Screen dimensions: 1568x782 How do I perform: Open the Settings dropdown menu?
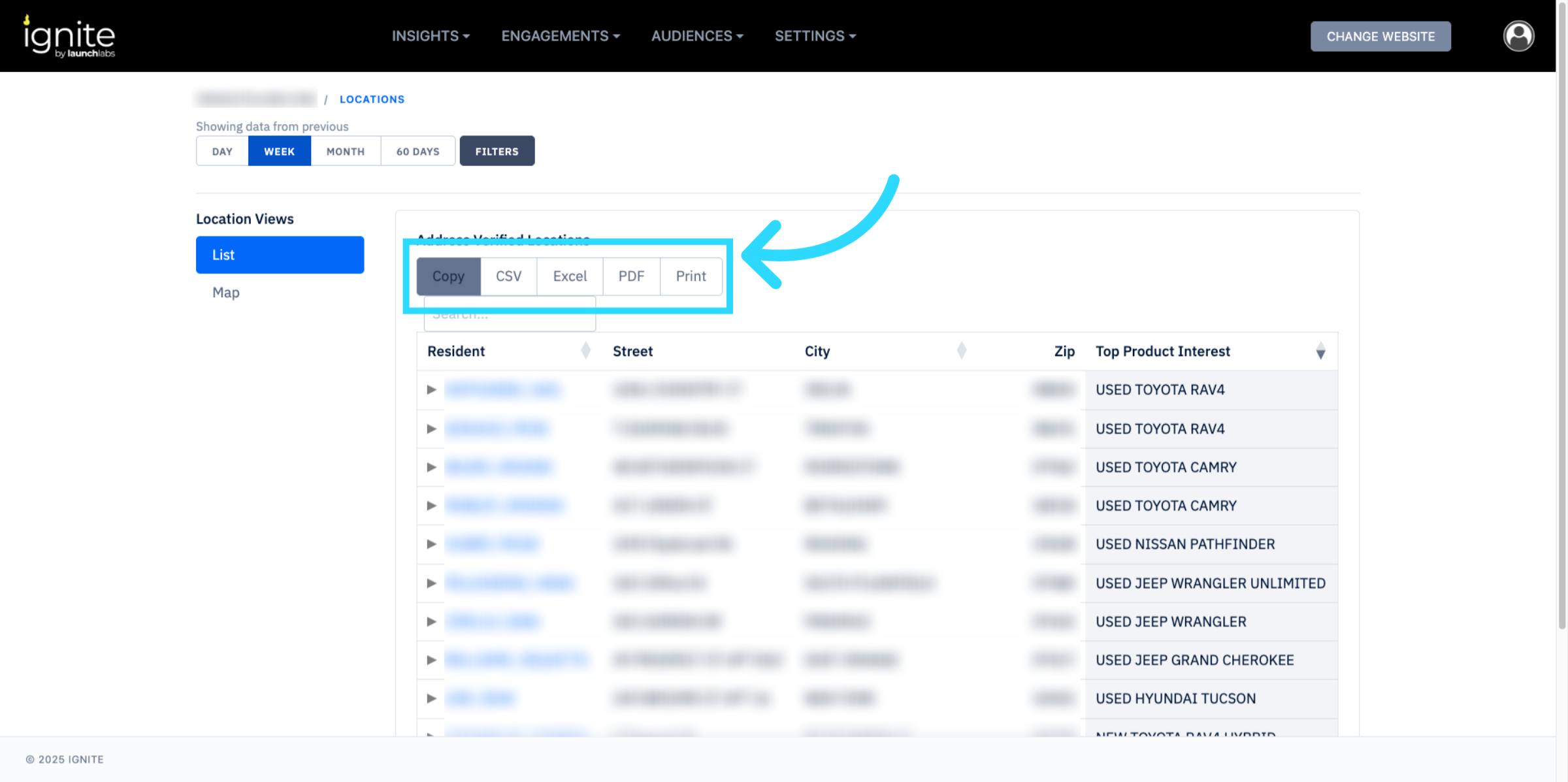coord(815,36)
